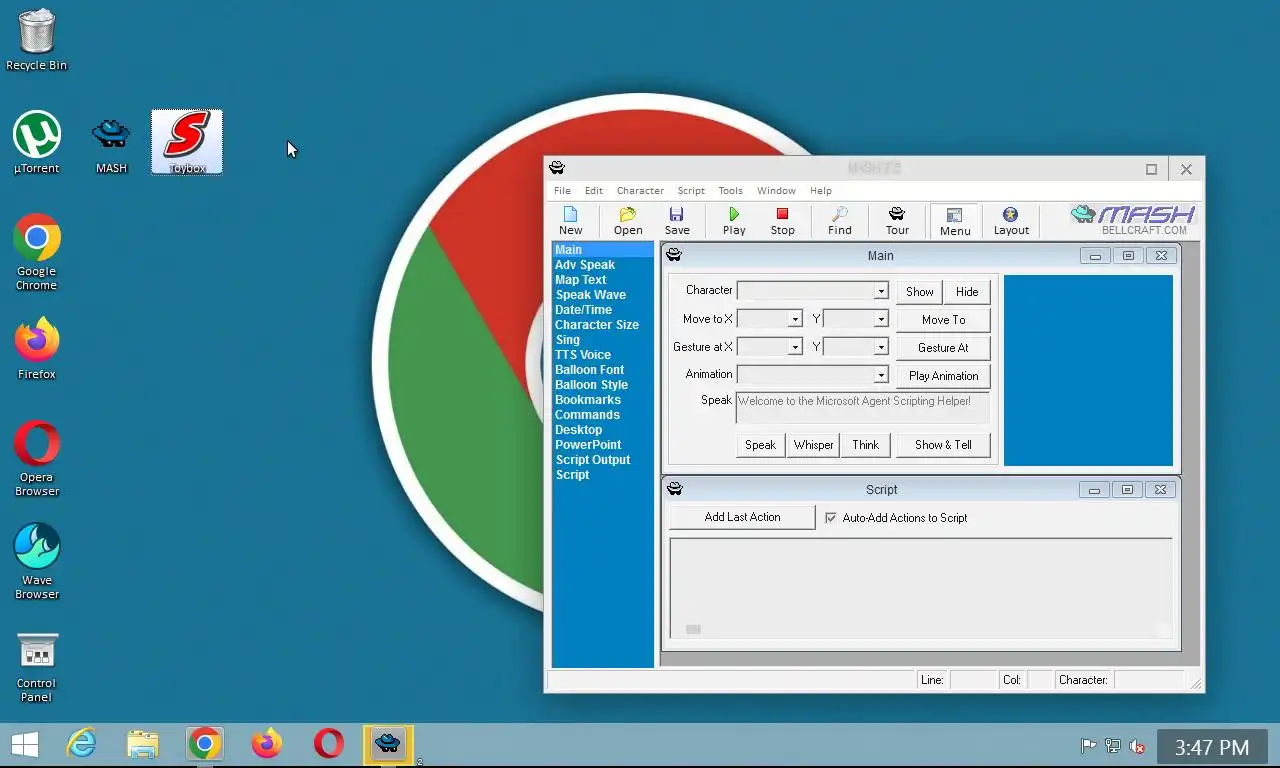The image size is (1280, 768).
Task: Open the Gesture at X dropdown
Action: 795,347
